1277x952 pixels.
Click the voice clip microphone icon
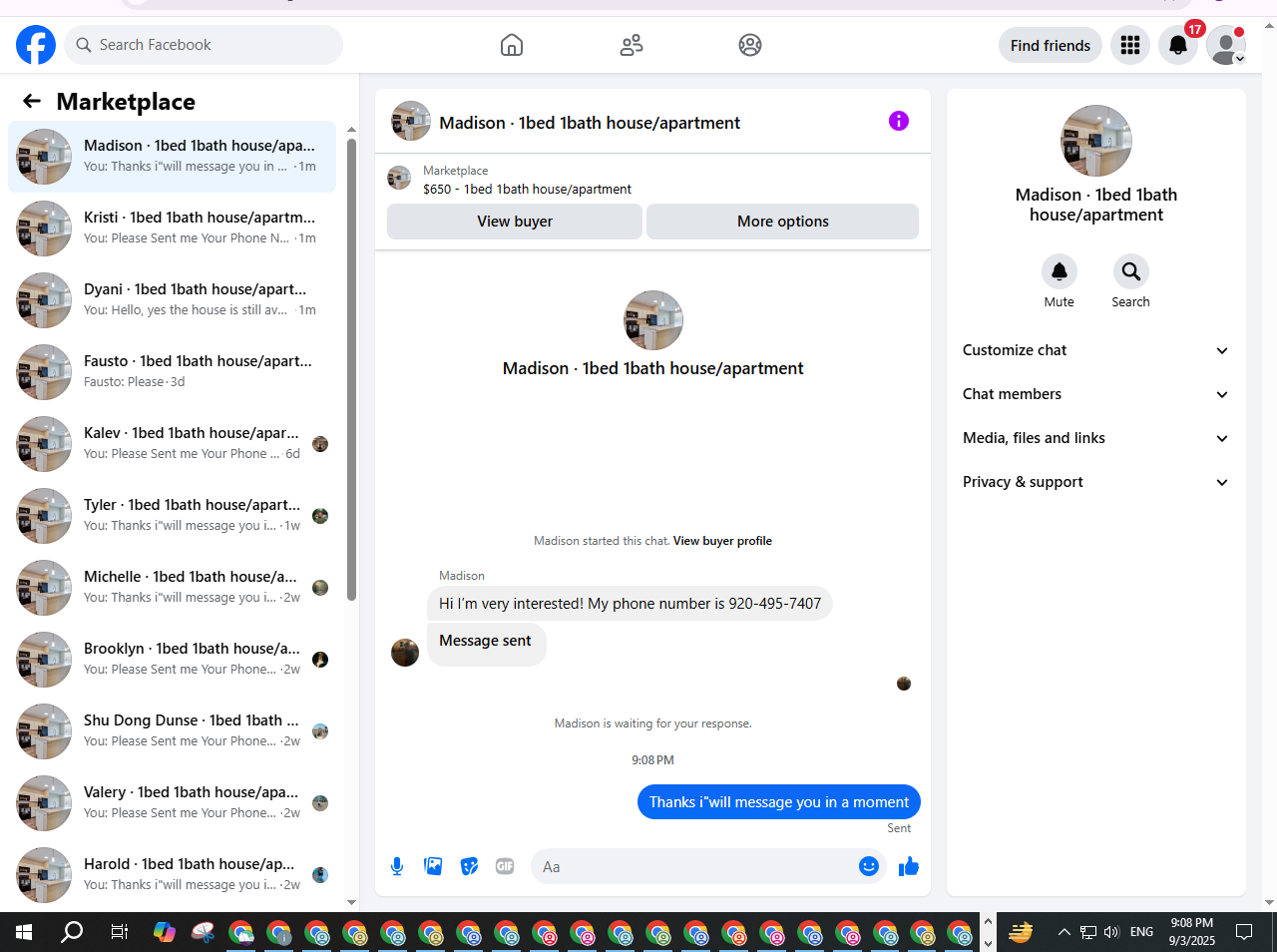point(397,866)
